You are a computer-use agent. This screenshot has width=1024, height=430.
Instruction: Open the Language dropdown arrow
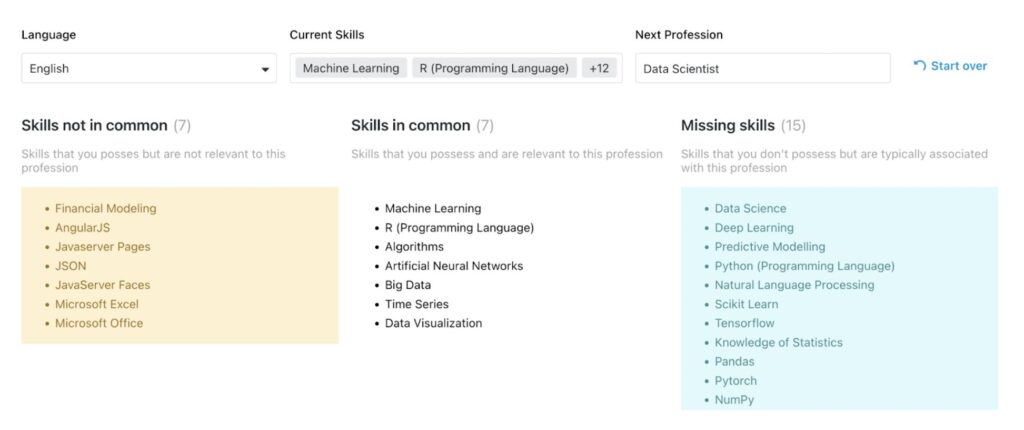(x=265, y=69)
